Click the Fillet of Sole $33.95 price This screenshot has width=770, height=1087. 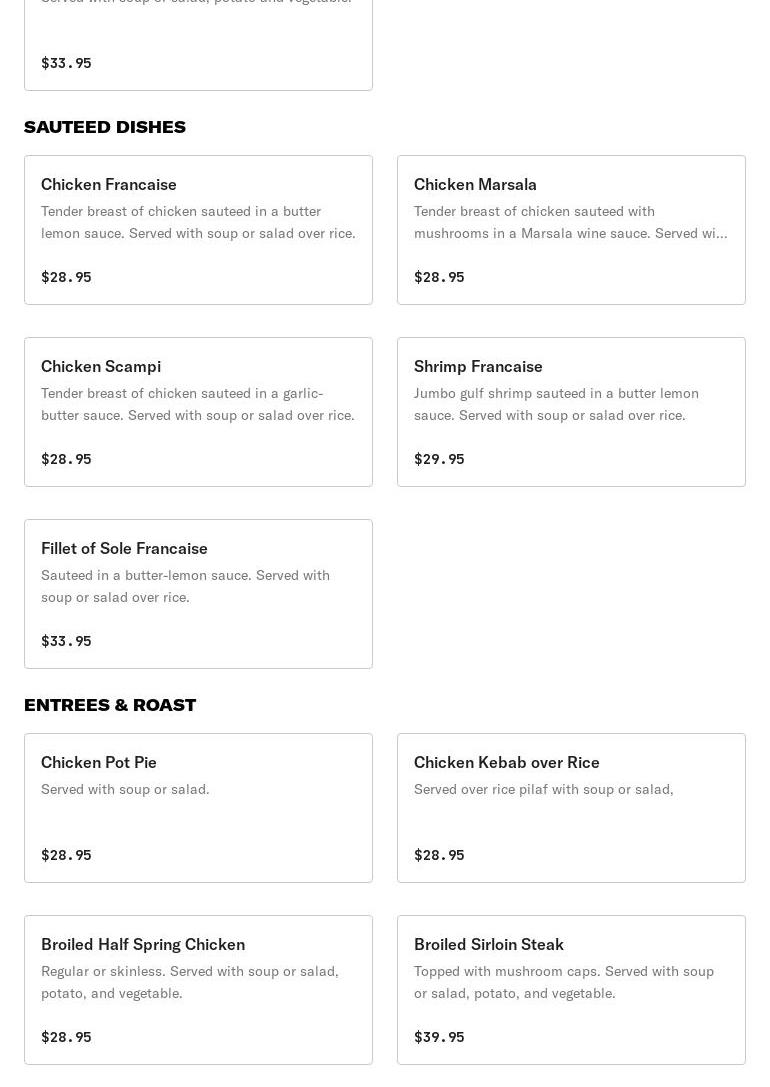pos(66,641)
